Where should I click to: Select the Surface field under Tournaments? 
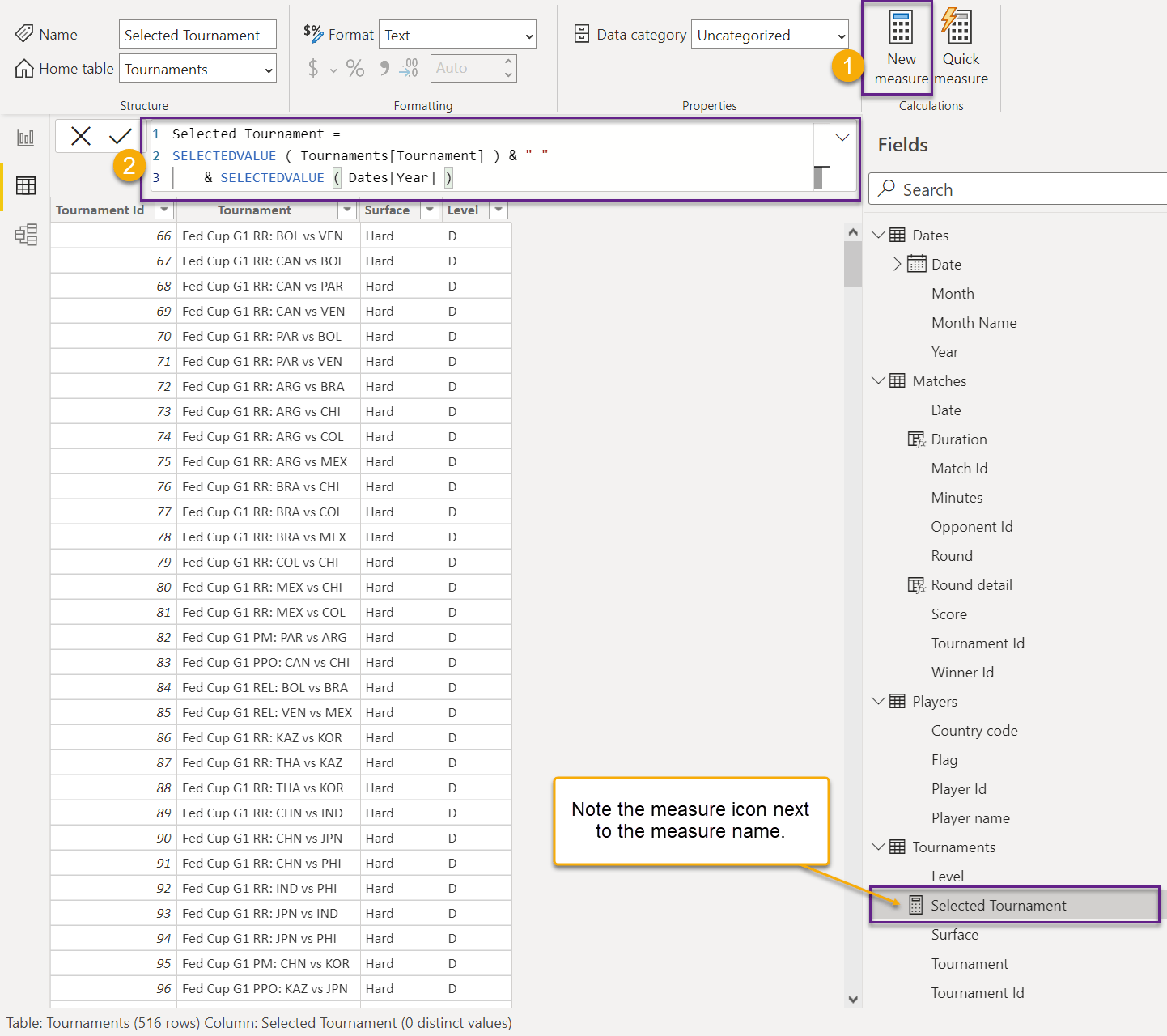(x=955, y=934)
